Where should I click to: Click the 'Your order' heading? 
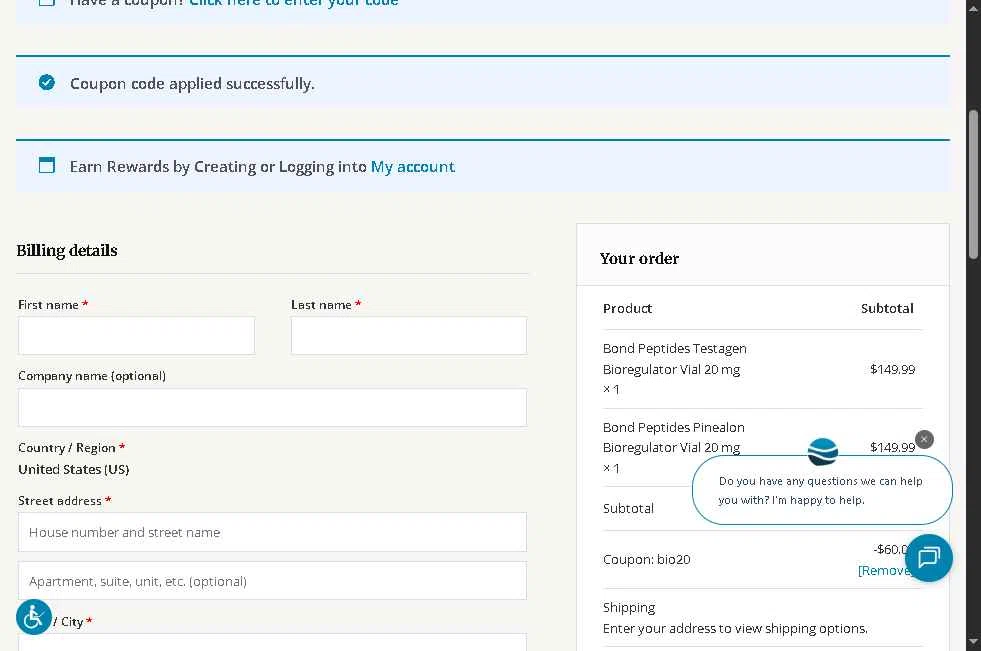tap(639, 258)
